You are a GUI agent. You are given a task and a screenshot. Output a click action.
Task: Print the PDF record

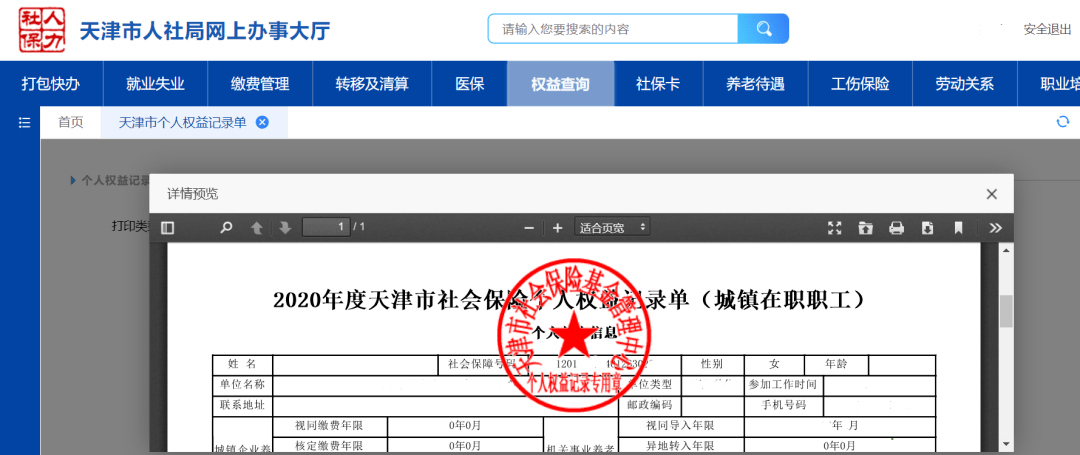coord(896,228)
